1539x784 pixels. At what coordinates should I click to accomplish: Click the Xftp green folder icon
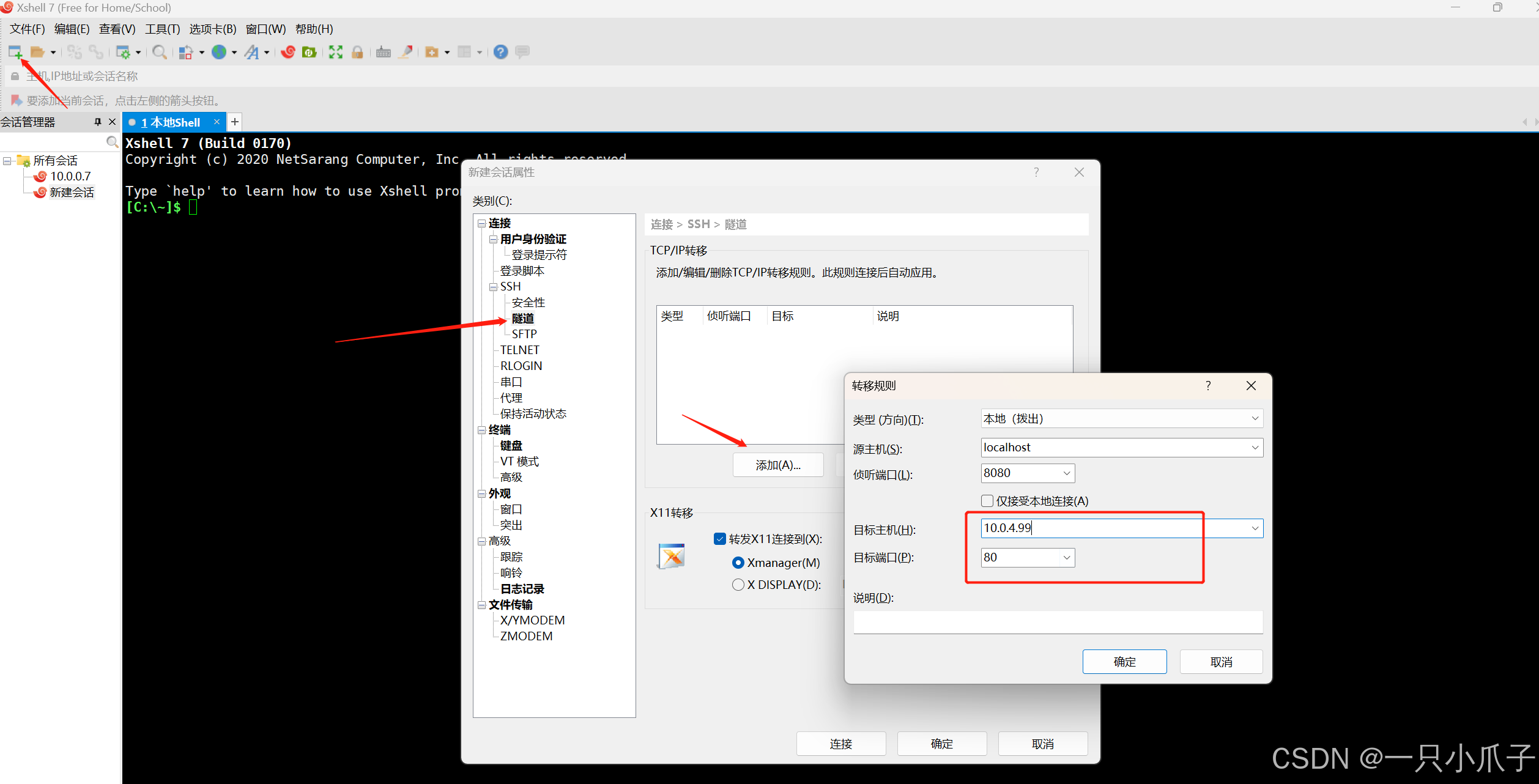click(x=310, y=53)
